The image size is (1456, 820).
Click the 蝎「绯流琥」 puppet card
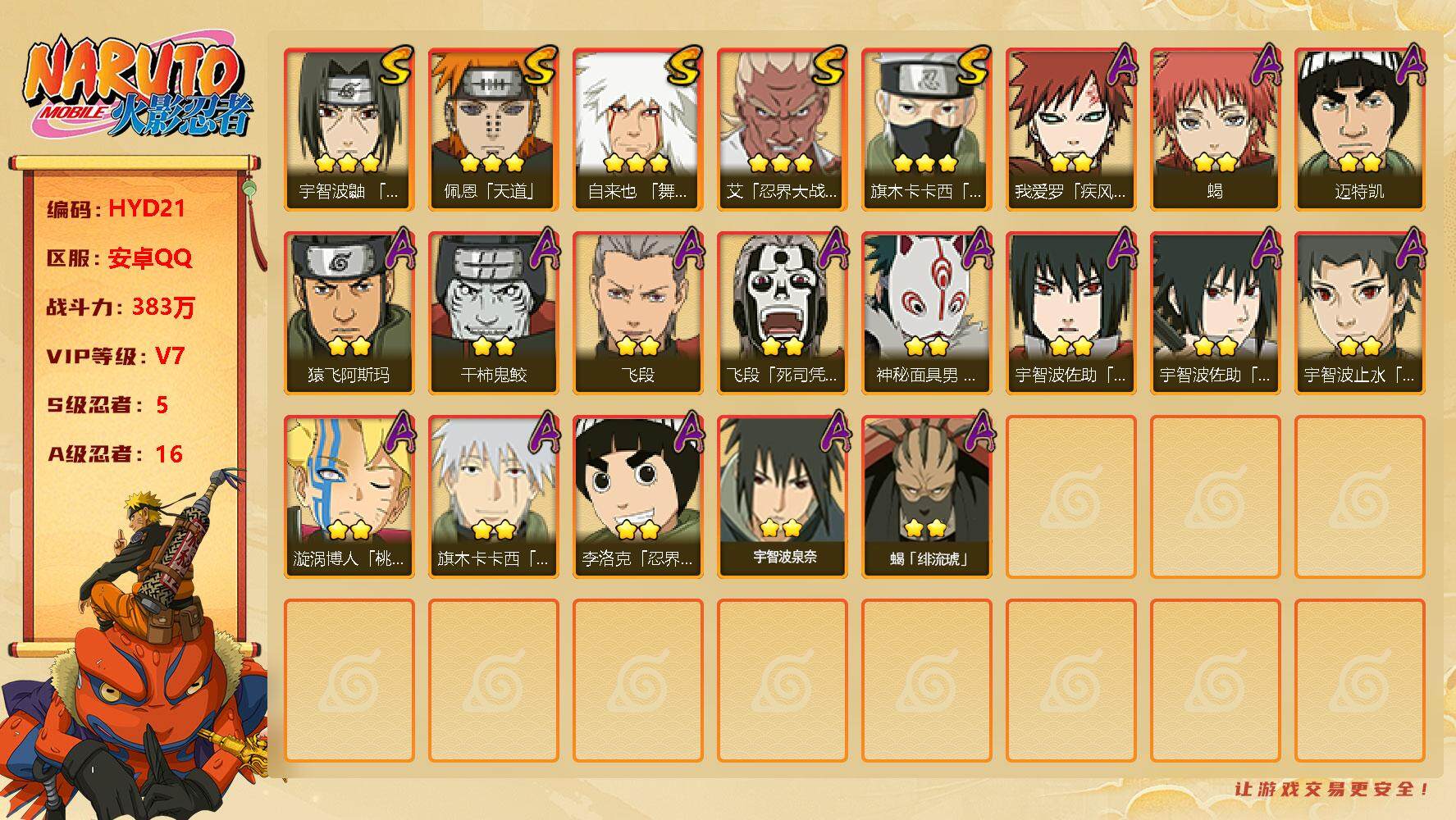927,497
